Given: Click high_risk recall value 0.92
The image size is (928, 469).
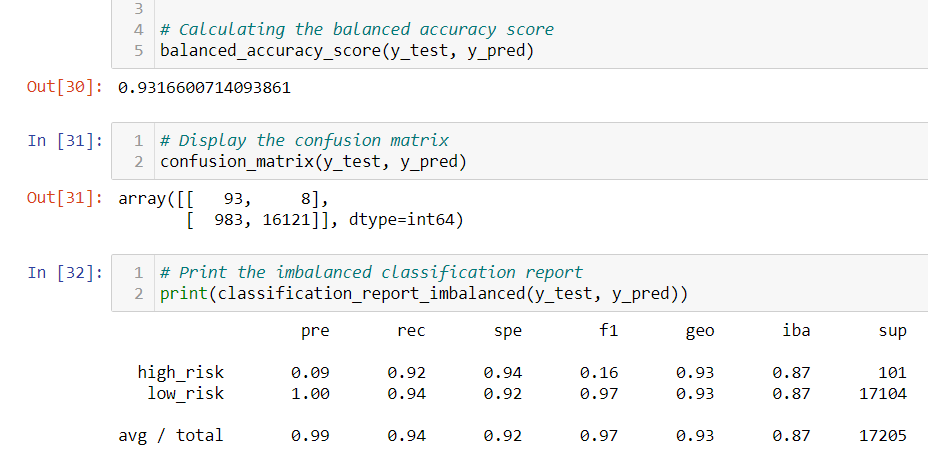Looking at the screenshot, I should tap(407, 373).
